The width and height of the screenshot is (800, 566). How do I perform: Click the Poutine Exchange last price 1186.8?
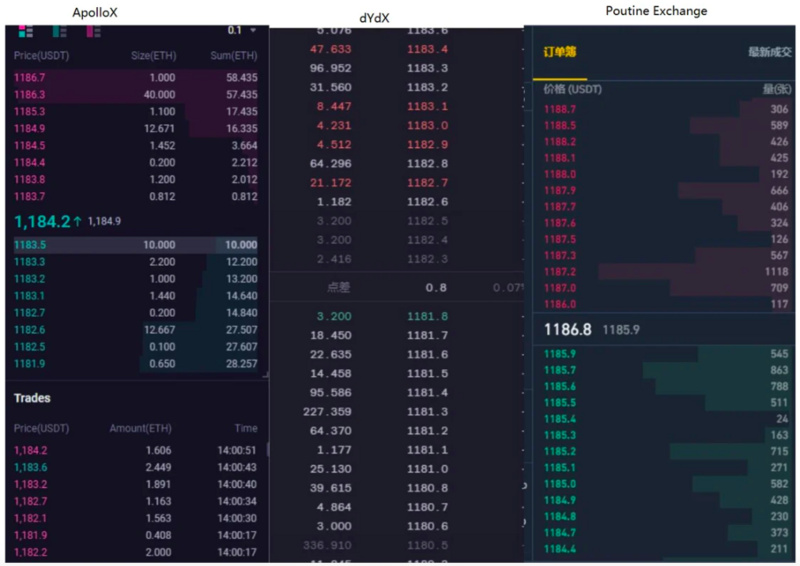point(567,330)
